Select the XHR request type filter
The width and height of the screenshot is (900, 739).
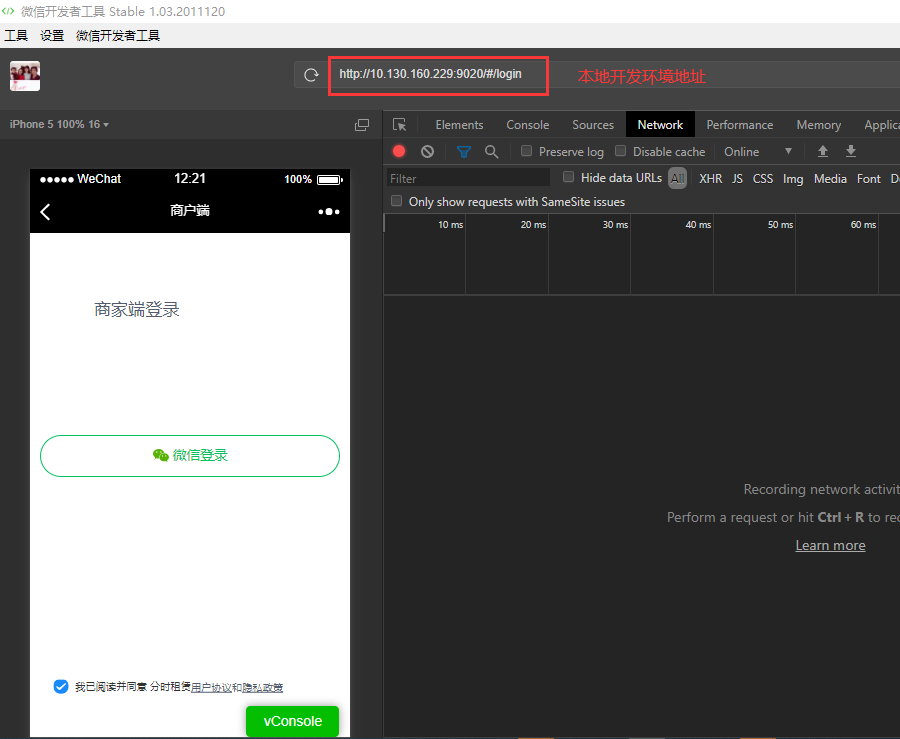(710, 179)
